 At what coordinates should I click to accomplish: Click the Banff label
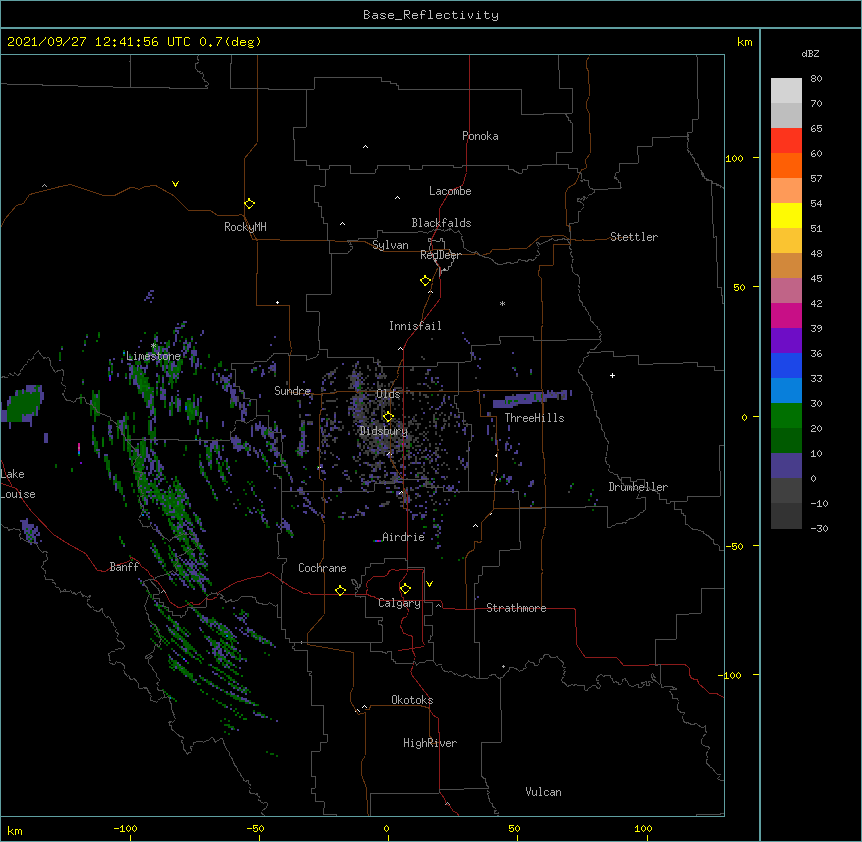124,567
